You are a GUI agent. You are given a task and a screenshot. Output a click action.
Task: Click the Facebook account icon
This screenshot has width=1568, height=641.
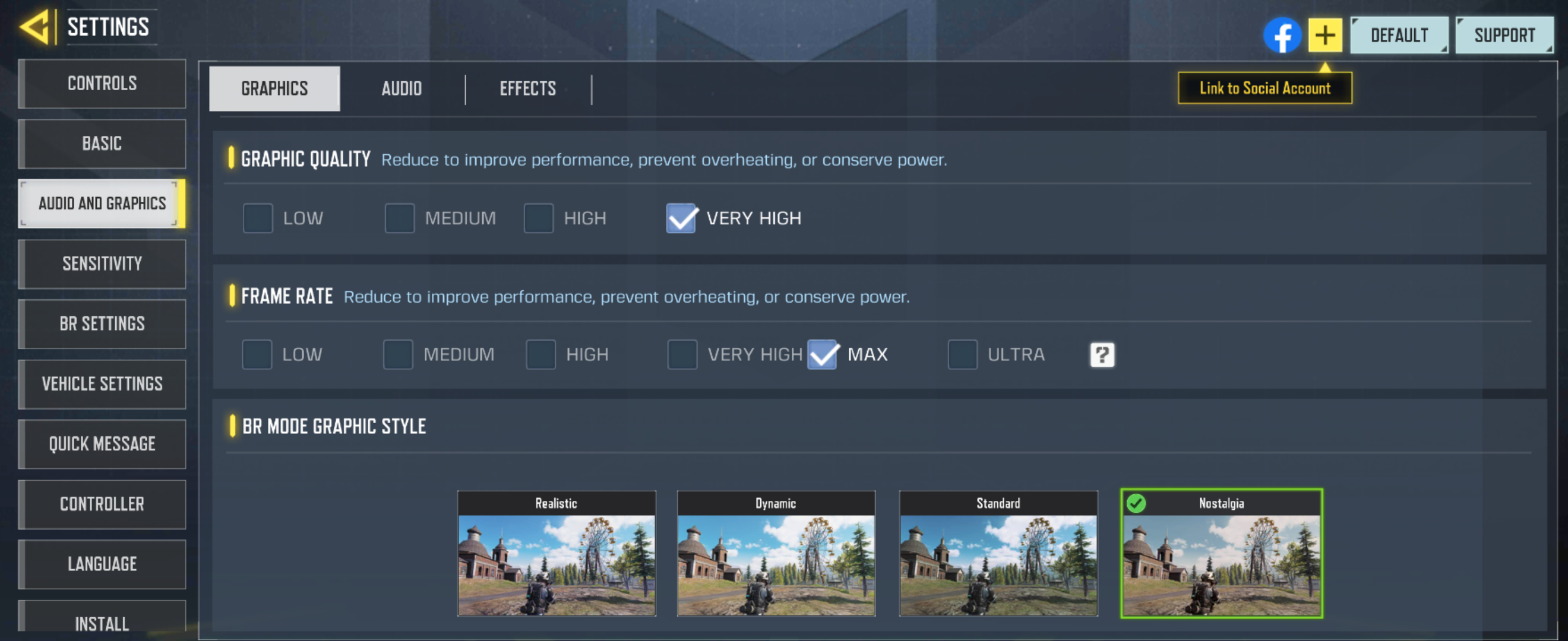pos(1282,35)
